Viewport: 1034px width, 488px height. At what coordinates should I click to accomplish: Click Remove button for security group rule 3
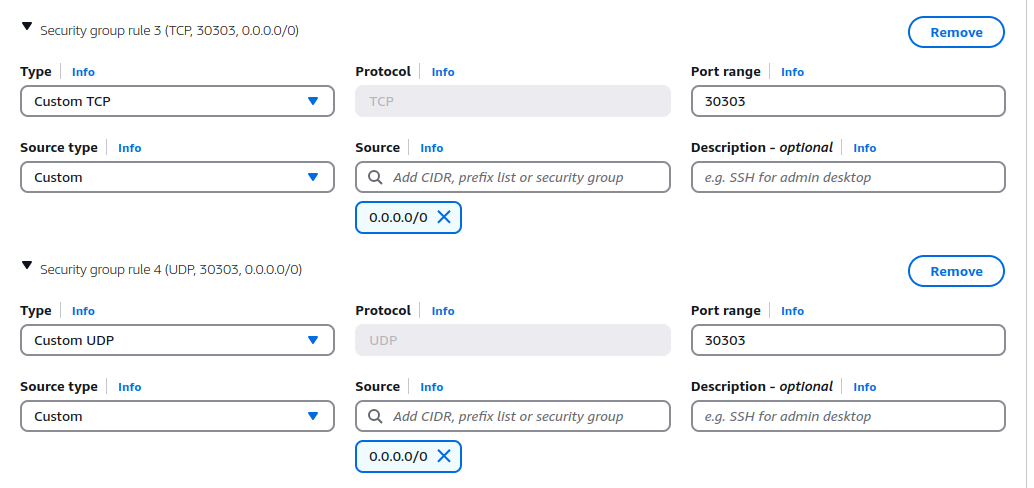pos(955,32)
